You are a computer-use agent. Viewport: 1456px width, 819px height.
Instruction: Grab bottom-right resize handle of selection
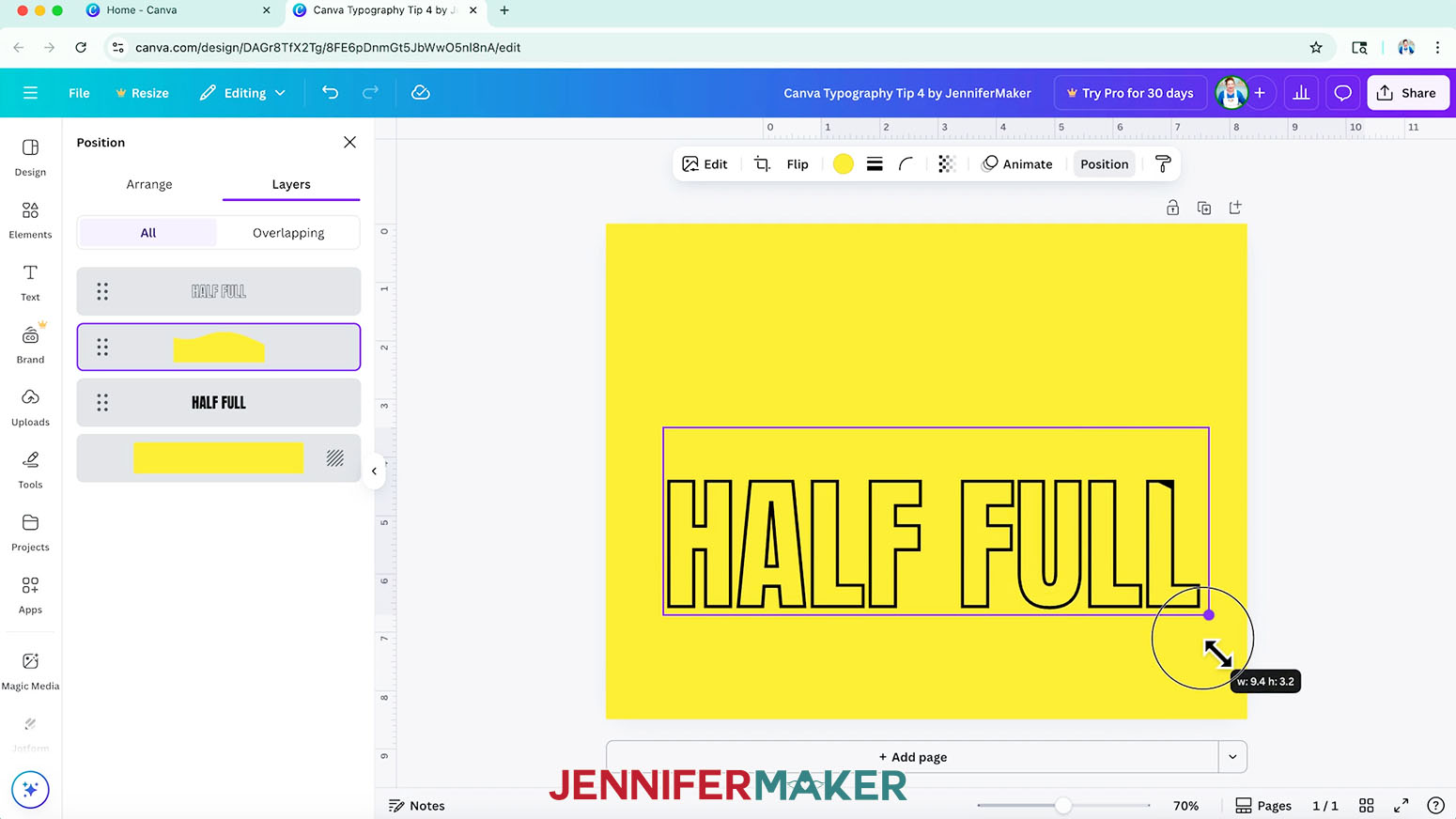1209,615
